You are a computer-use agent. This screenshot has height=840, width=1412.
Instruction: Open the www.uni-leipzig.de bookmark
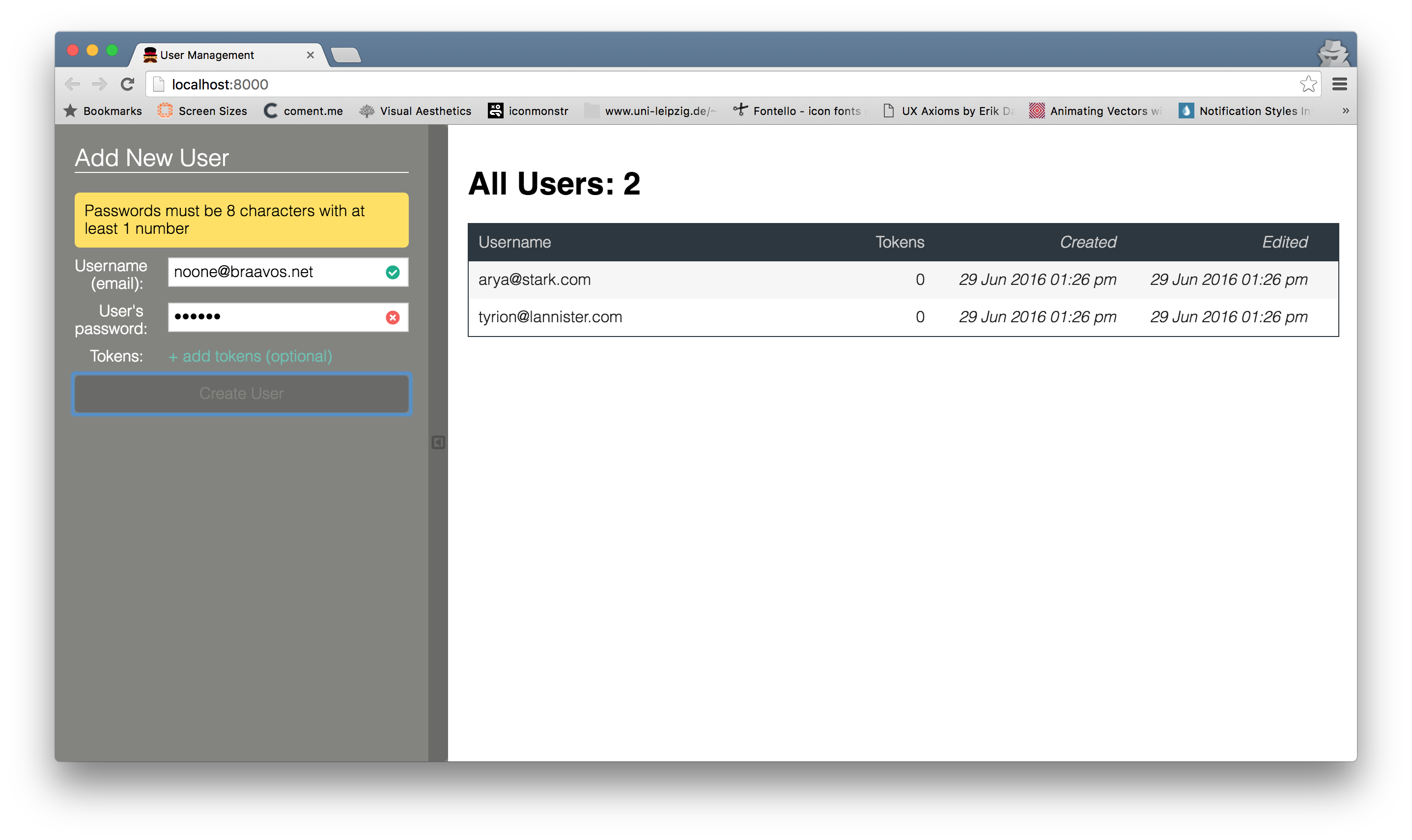coord(650,111)
